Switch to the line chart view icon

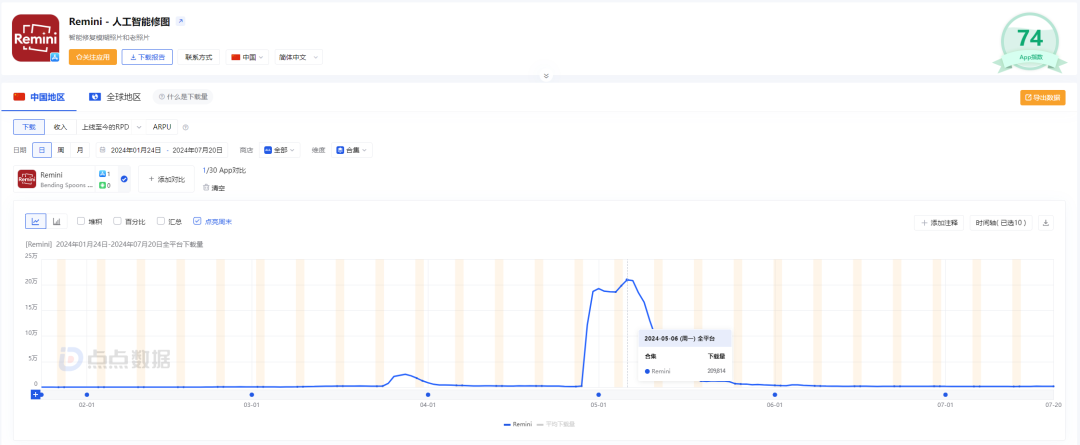35,221
